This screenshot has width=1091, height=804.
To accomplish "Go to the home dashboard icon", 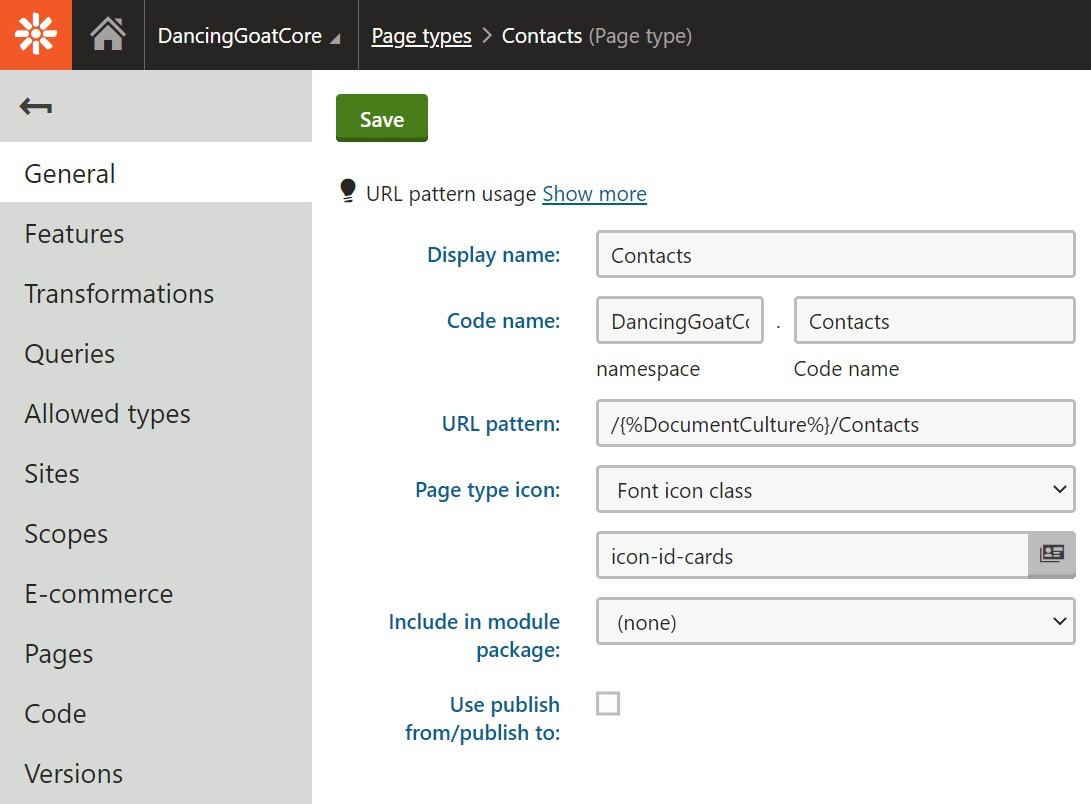I will [108, 35].
